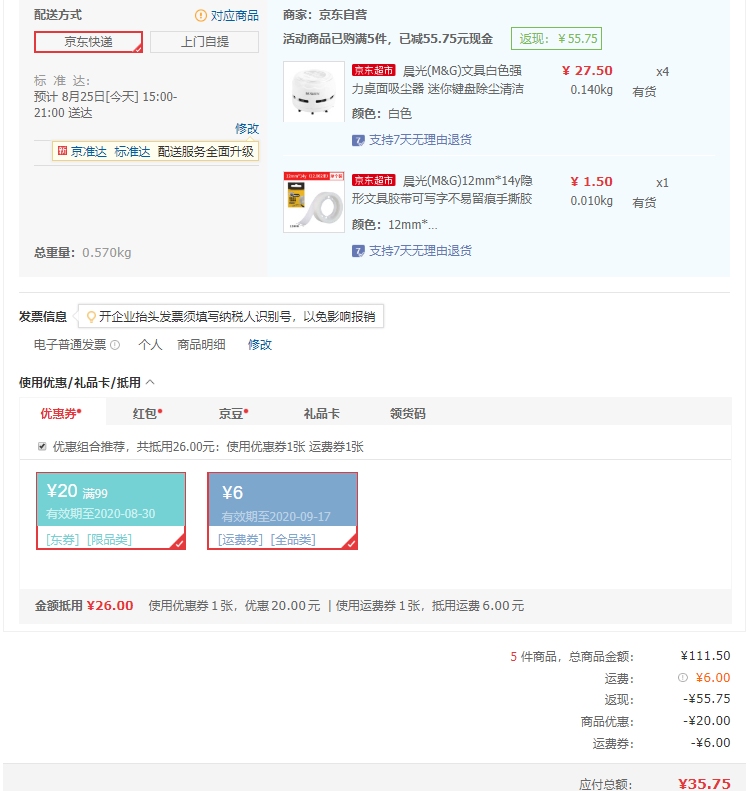Viewport: 750px width, 791px height.
Task: Click 颜色:白色 for vacuum cleaner
Action: coord(382,114)
